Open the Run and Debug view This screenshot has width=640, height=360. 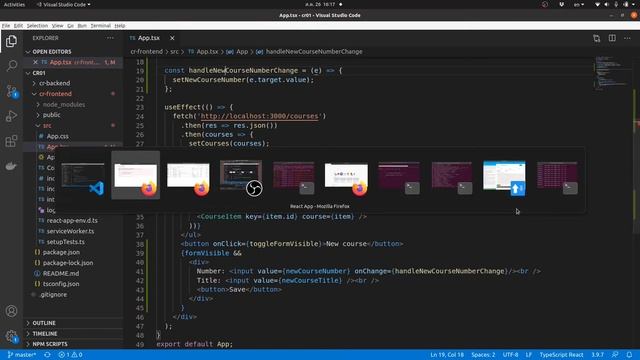[x=11, y=116]
